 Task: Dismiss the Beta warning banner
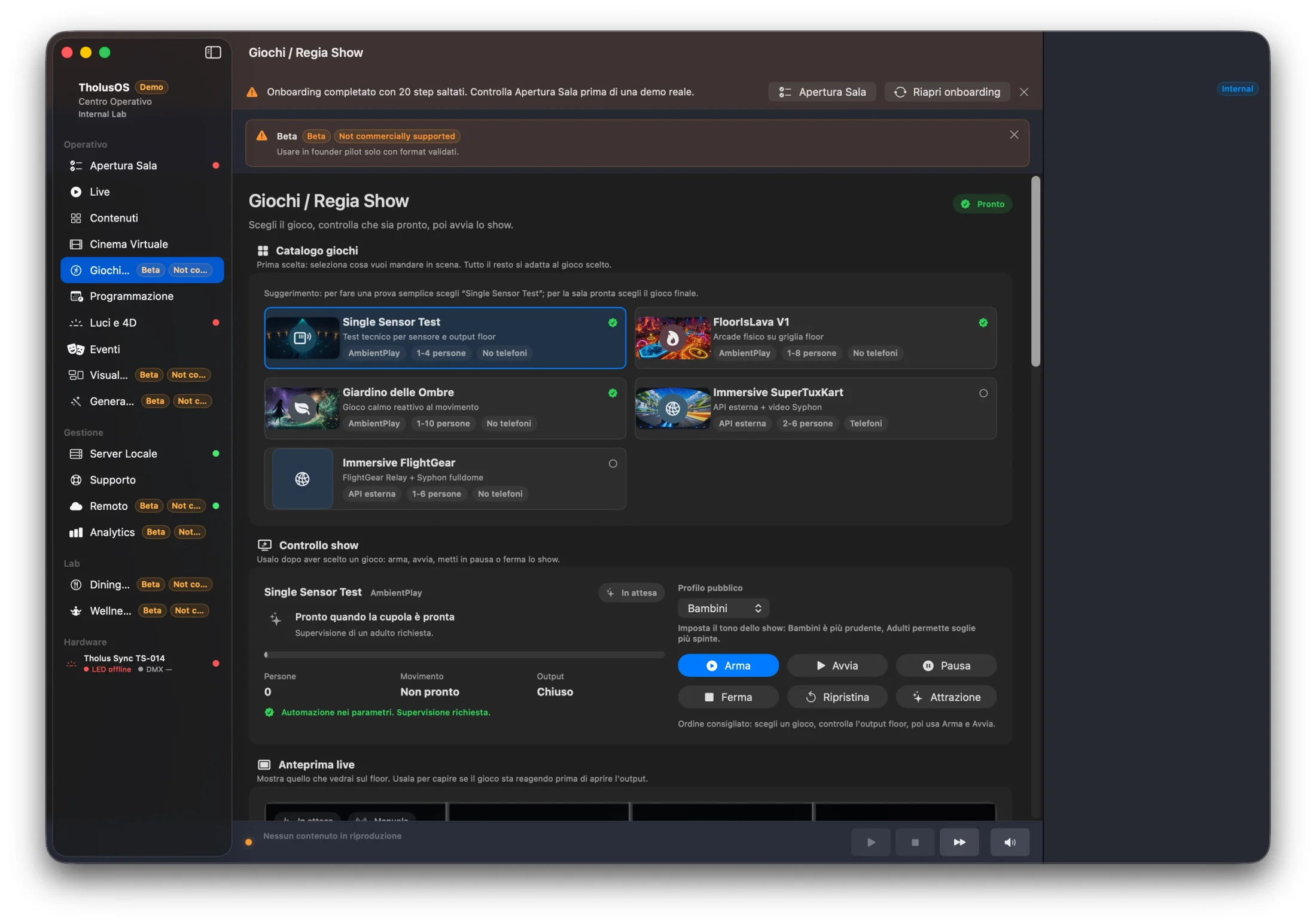coord(1014,135)
